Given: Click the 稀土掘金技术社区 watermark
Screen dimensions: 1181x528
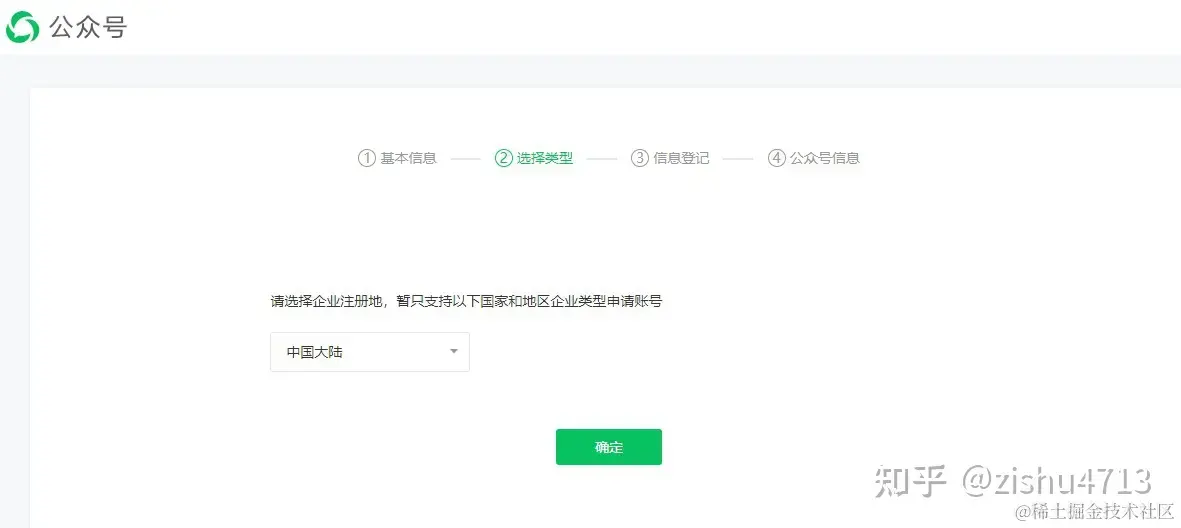Looking at the screenshot, I should pyautogui.click(x=1094, y=512).
